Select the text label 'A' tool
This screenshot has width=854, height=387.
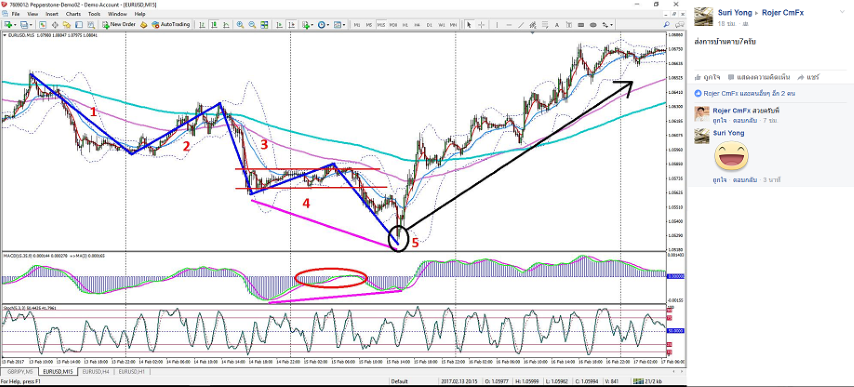(x=557, y=24)
